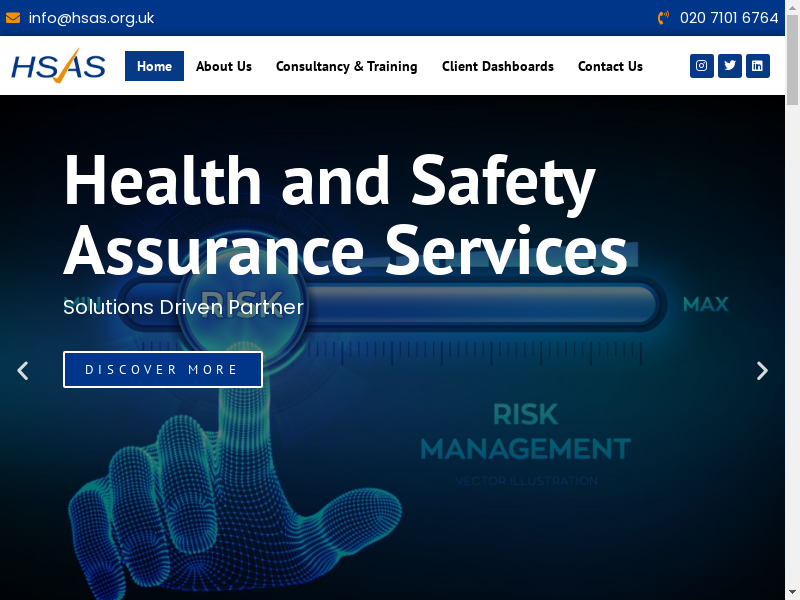
Task: Click the Health and Safety Assurance Services heading
Action: pyautogui.click(x=345, y=215)
